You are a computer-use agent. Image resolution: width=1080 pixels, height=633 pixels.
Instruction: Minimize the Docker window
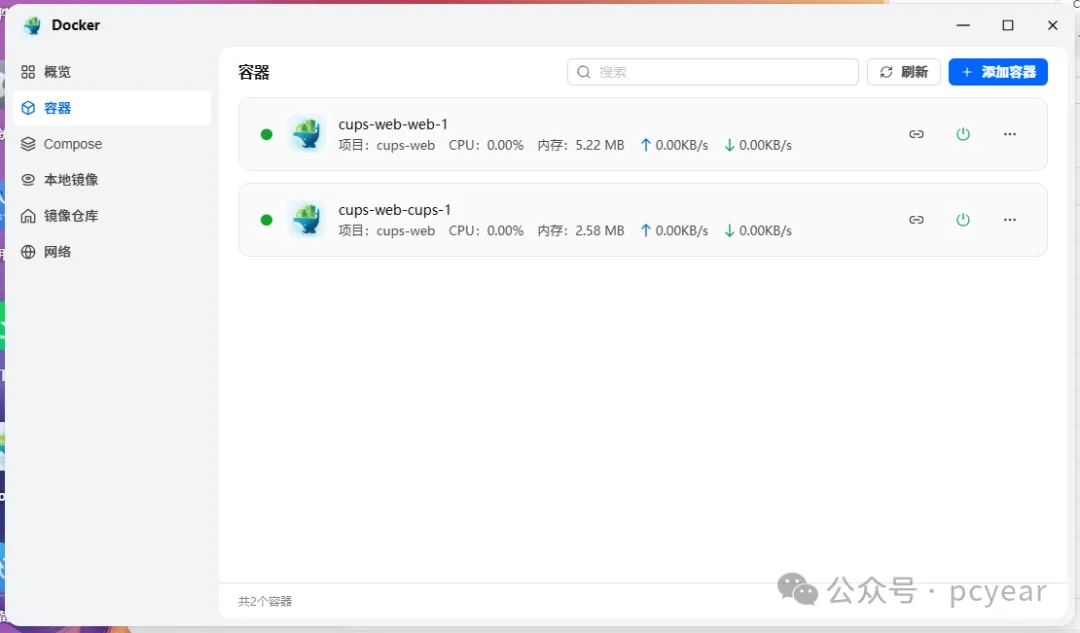[963, 25]
